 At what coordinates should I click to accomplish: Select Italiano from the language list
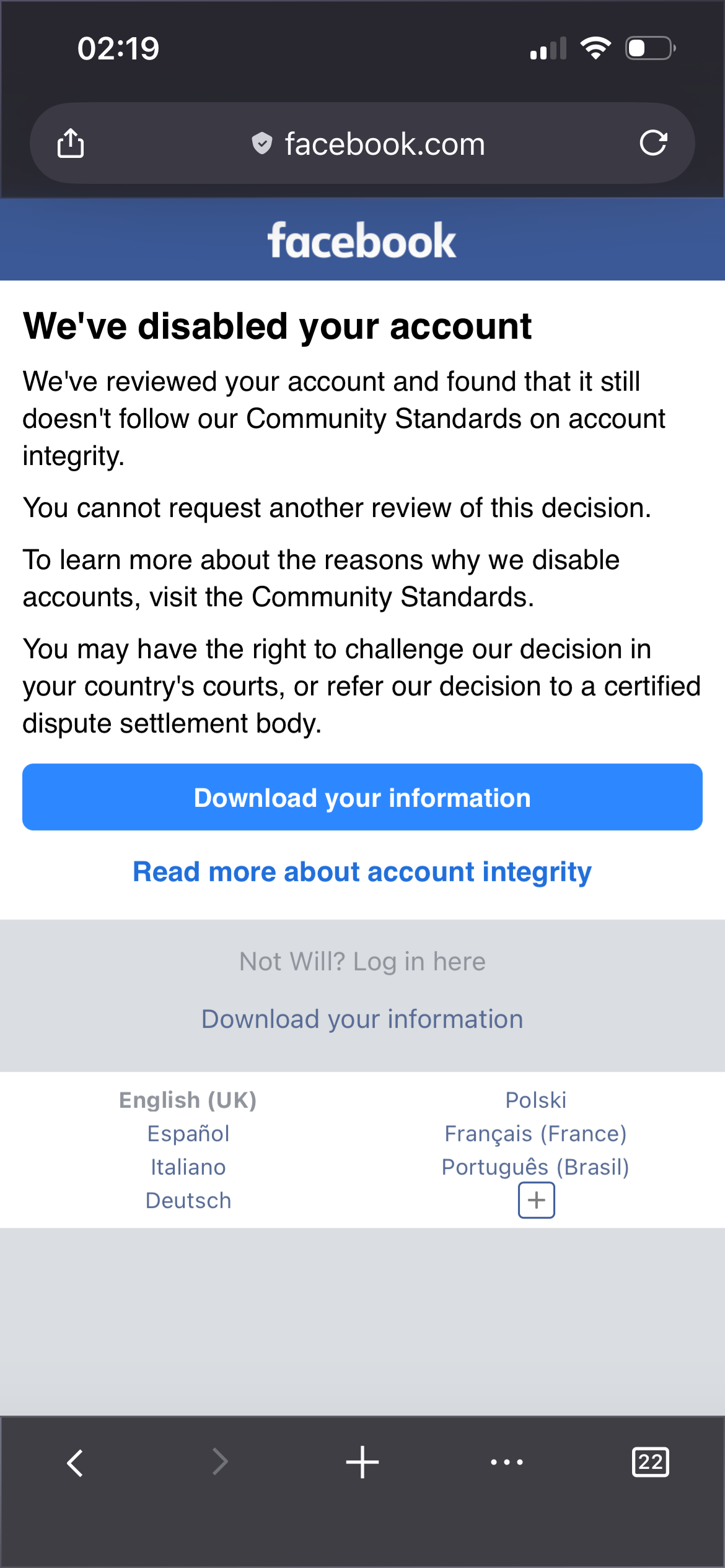(x=187, y=1167)
